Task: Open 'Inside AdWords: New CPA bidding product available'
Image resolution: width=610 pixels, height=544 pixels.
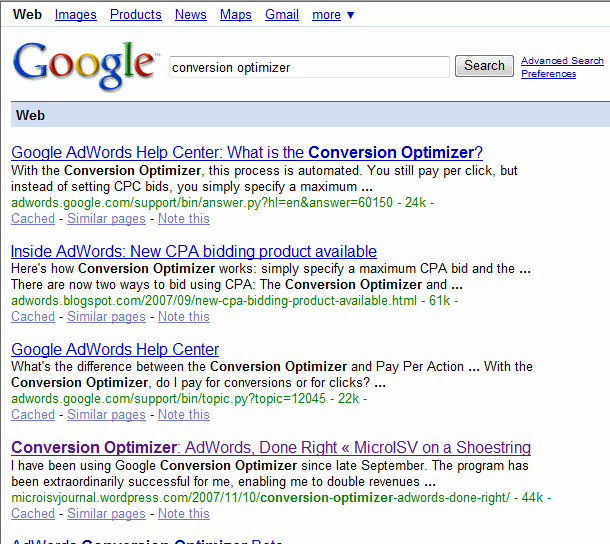Action: click(x=194, y=251)
